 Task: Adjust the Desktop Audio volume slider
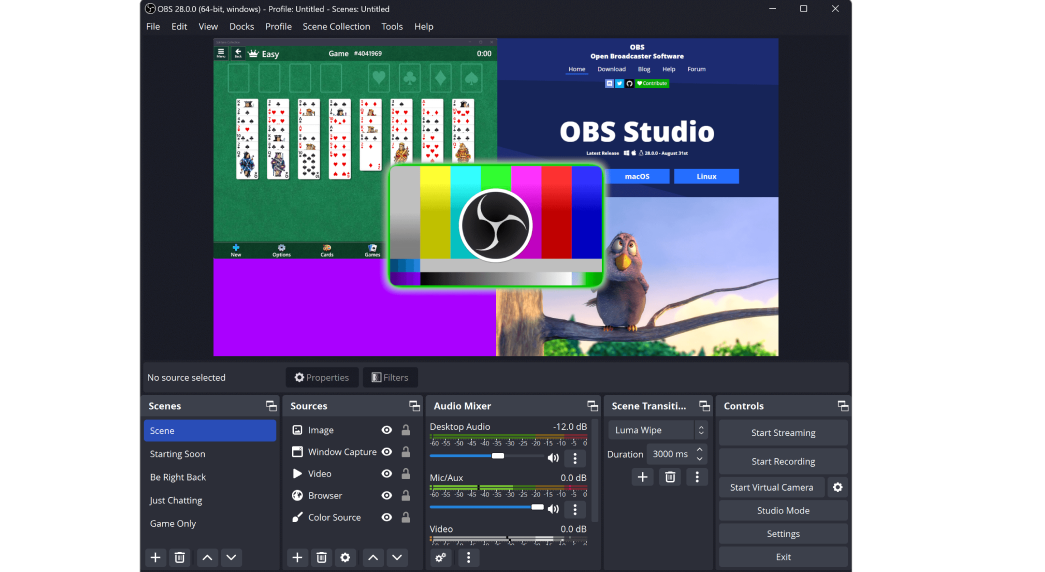487,456
